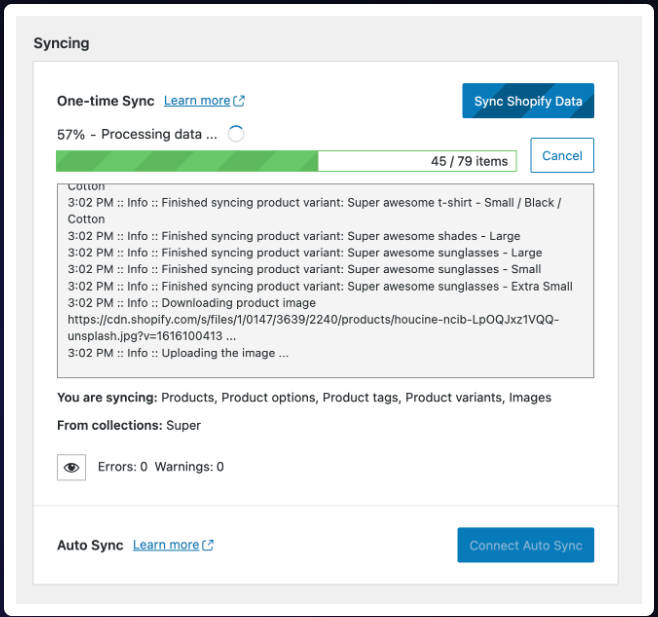Click external link icon beside One-time Sync

click(x=239, y=101)
